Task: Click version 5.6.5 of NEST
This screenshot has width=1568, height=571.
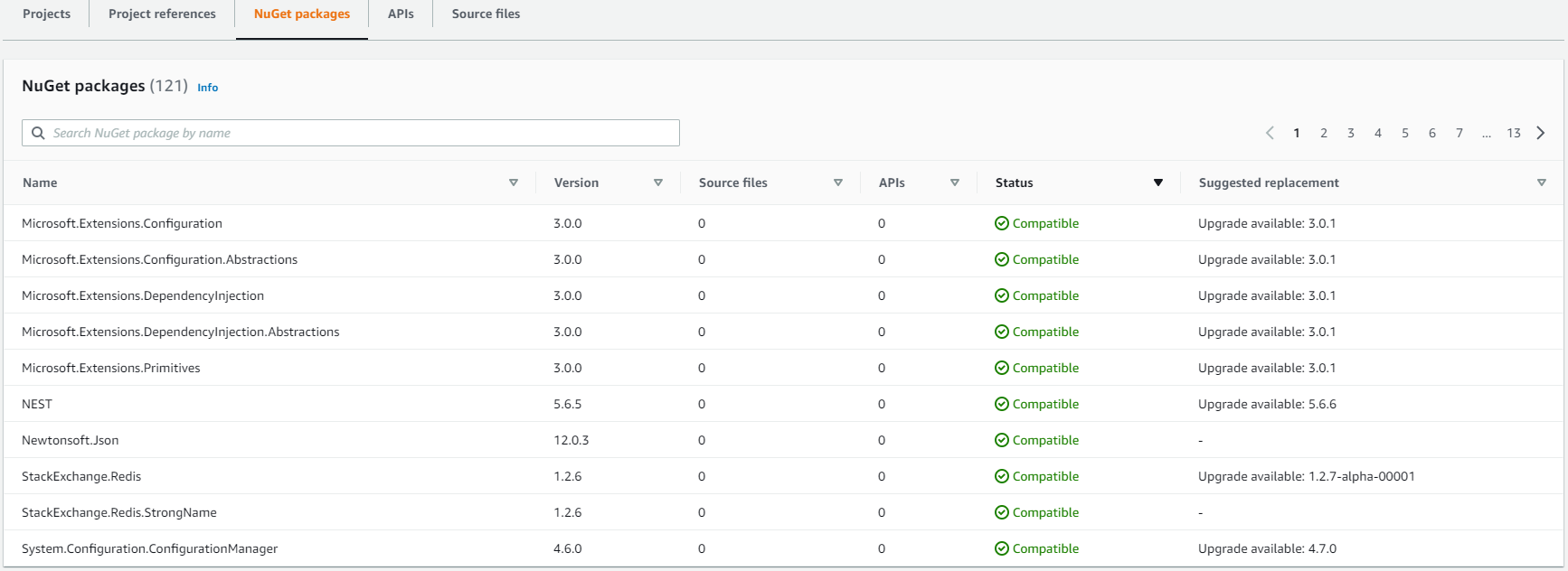Action: pos(568,404)
